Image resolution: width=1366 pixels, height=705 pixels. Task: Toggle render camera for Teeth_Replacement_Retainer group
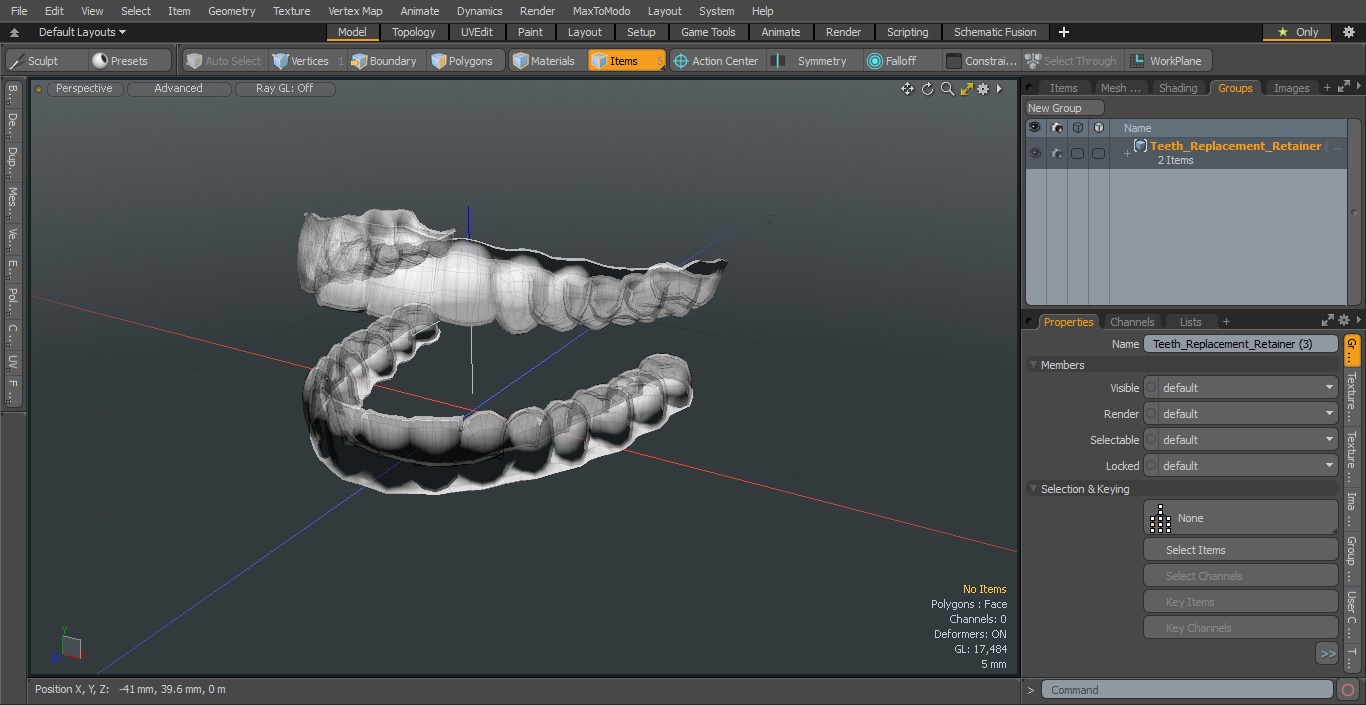[1056, 153]
